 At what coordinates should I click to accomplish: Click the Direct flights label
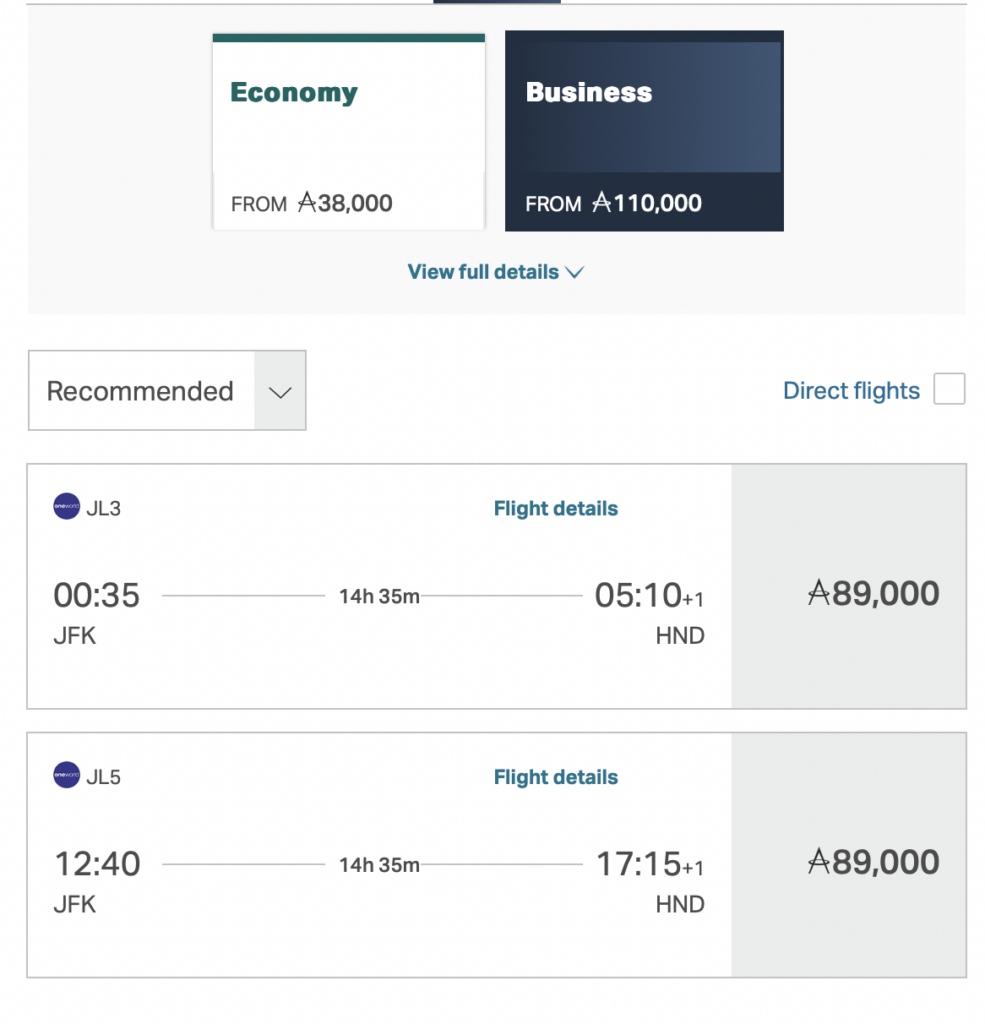coord(851,391)
